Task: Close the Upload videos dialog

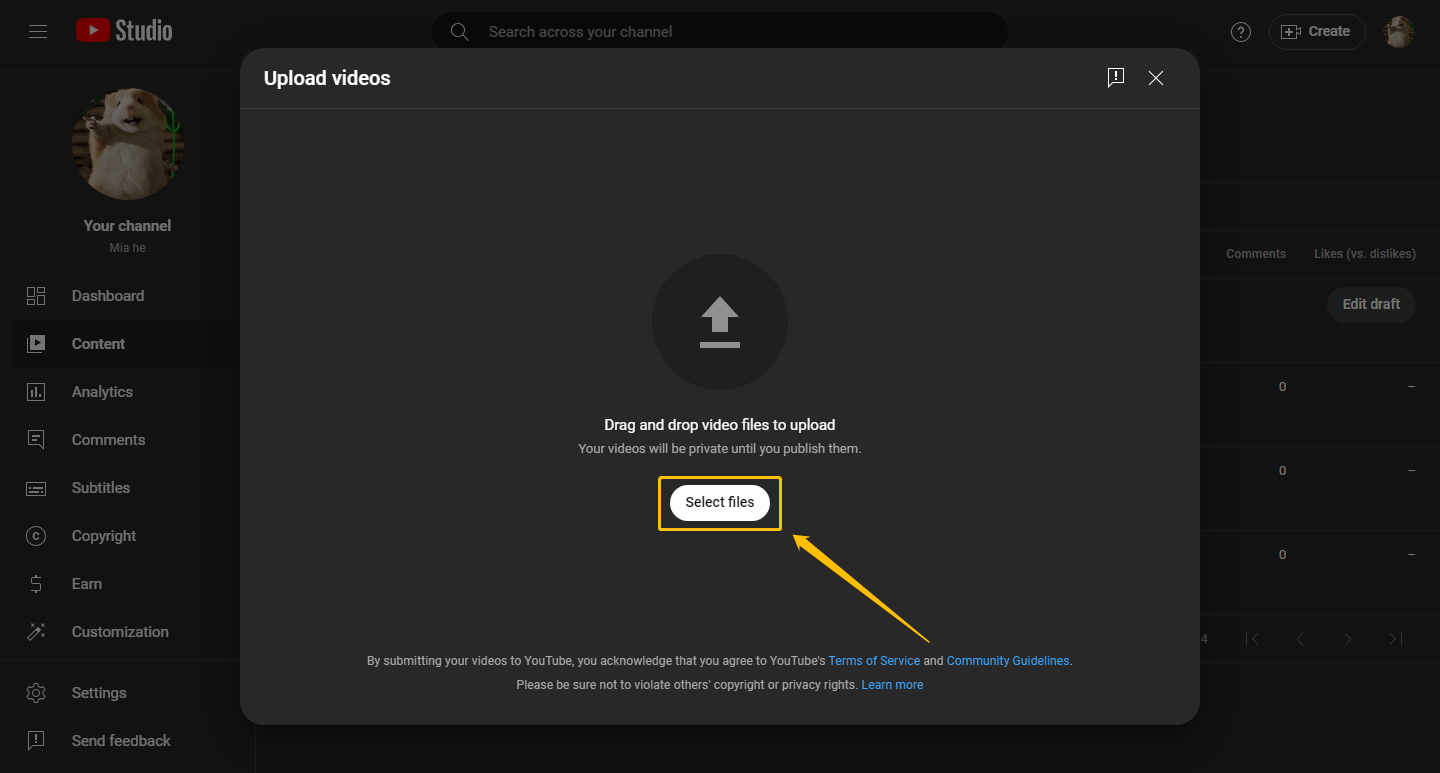Action: click(x=1156, y=78)
